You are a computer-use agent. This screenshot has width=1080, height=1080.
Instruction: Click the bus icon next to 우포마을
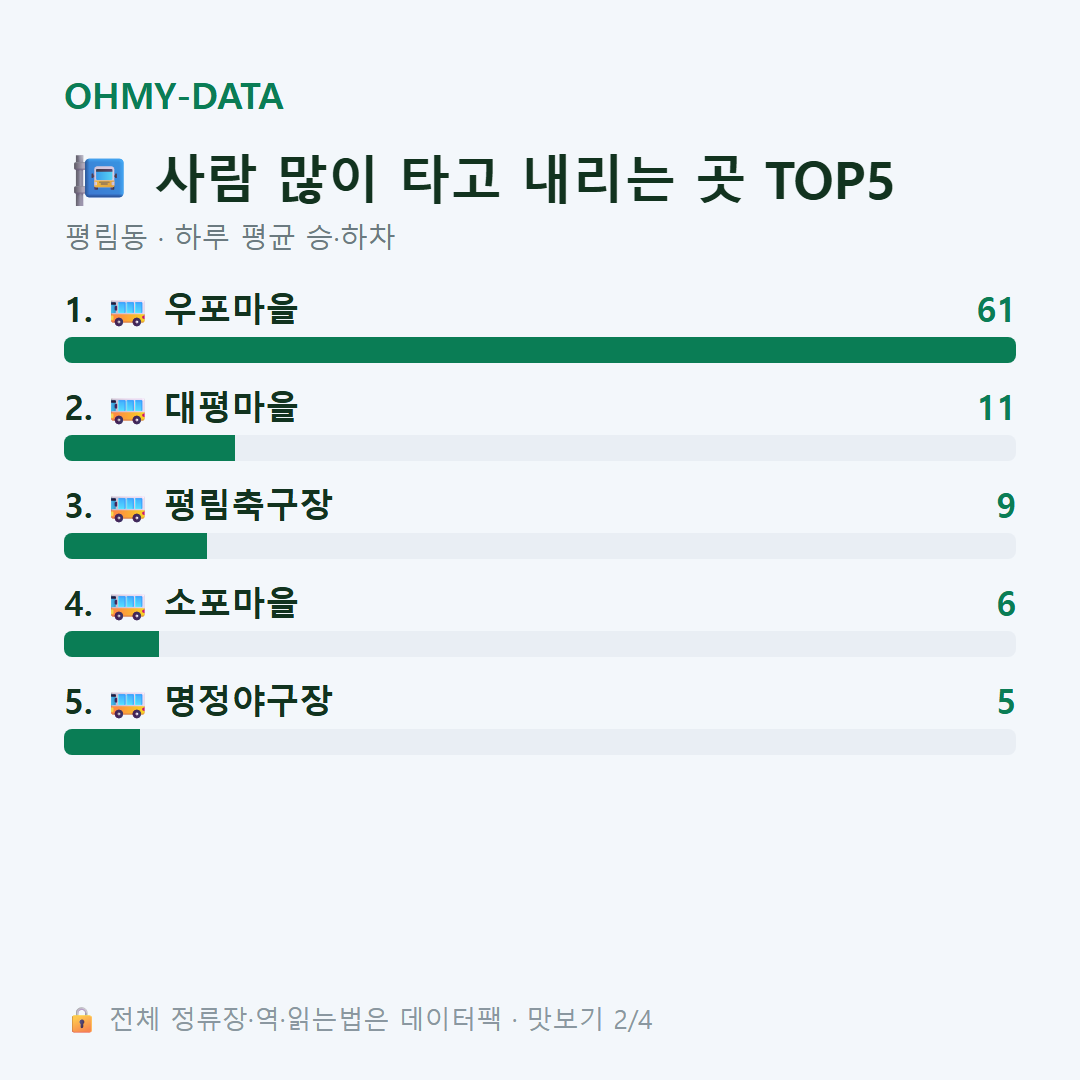click(127, 312)
